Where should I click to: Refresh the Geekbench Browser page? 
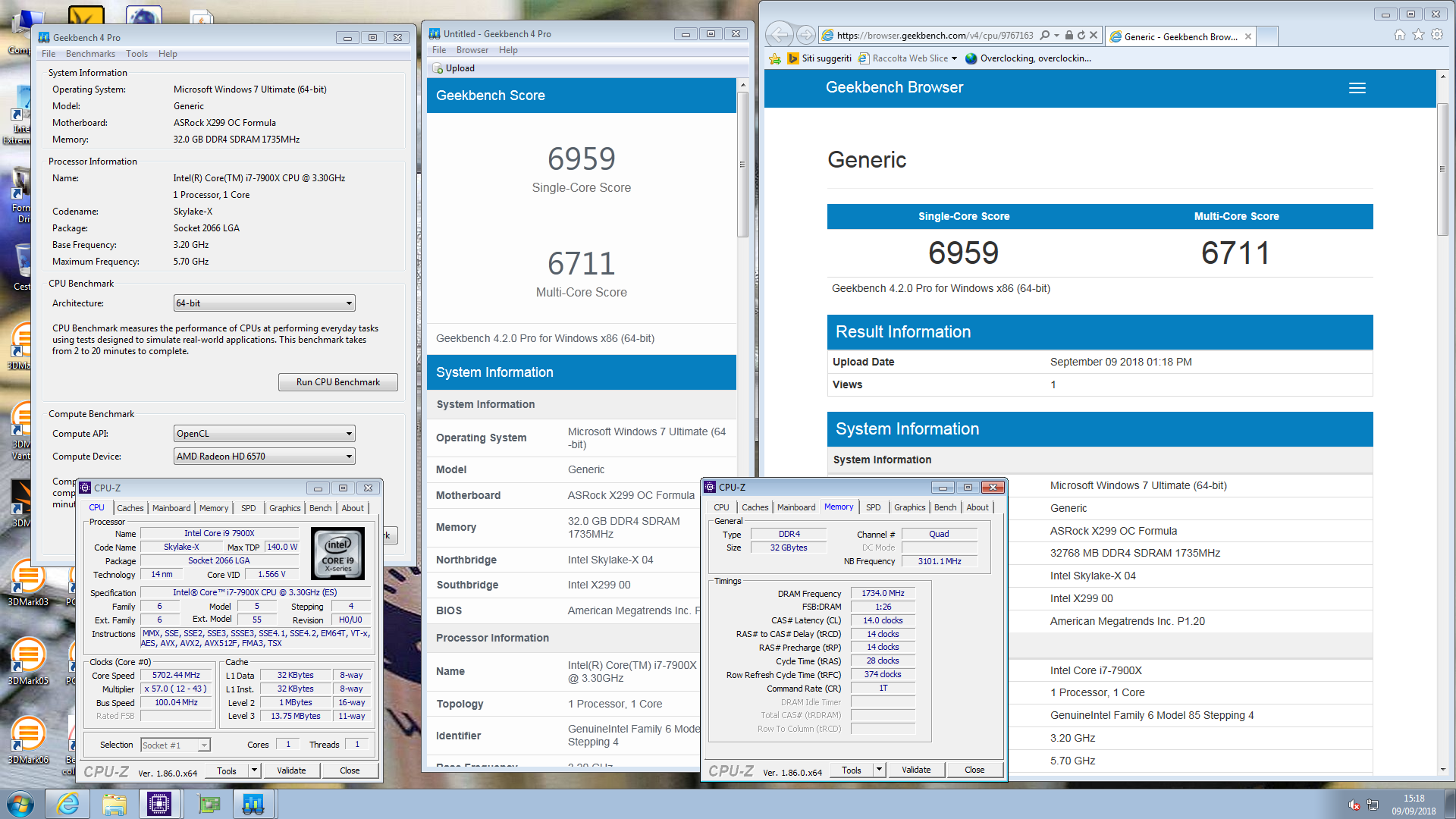click(x=1081, y=35)
